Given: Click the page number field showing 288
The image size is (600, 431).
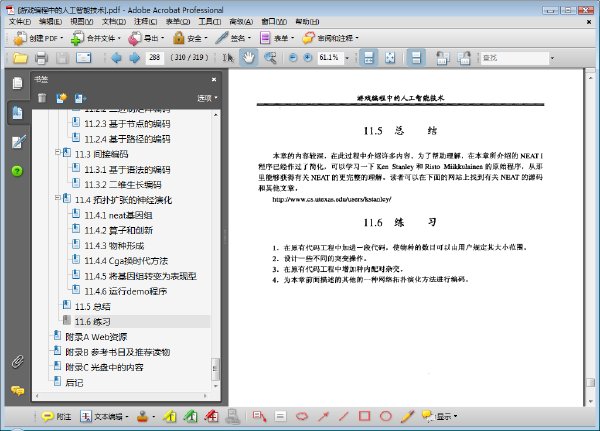Looking at the screenshot, I should point(155,58).
